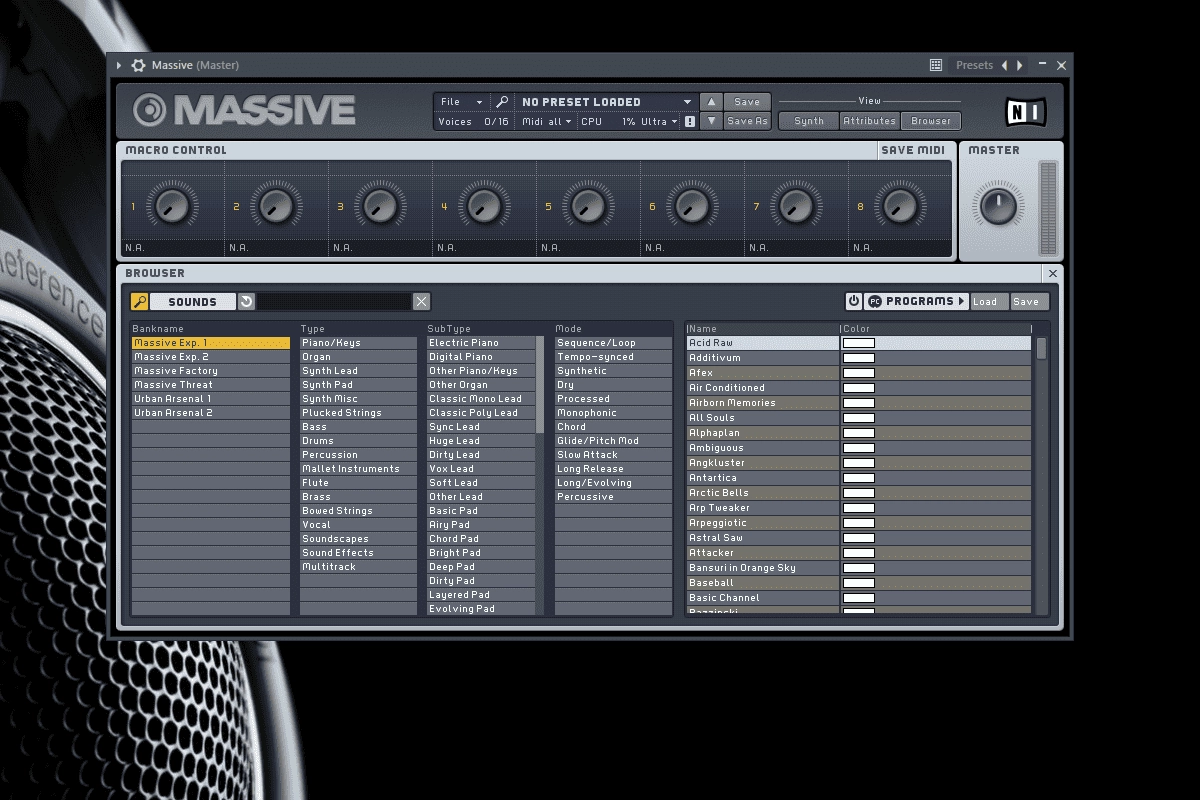
Task: Select bank Massive Factory
Action: coord(210,371)
